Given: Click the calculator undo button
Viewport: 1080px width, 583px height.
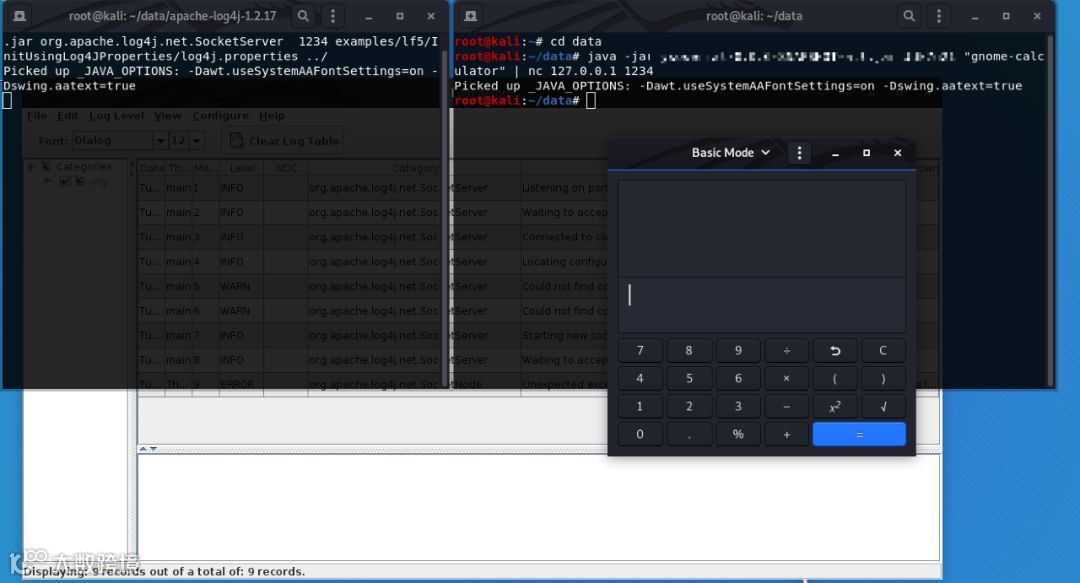Looking at the screenshot, I should (835, 351).
